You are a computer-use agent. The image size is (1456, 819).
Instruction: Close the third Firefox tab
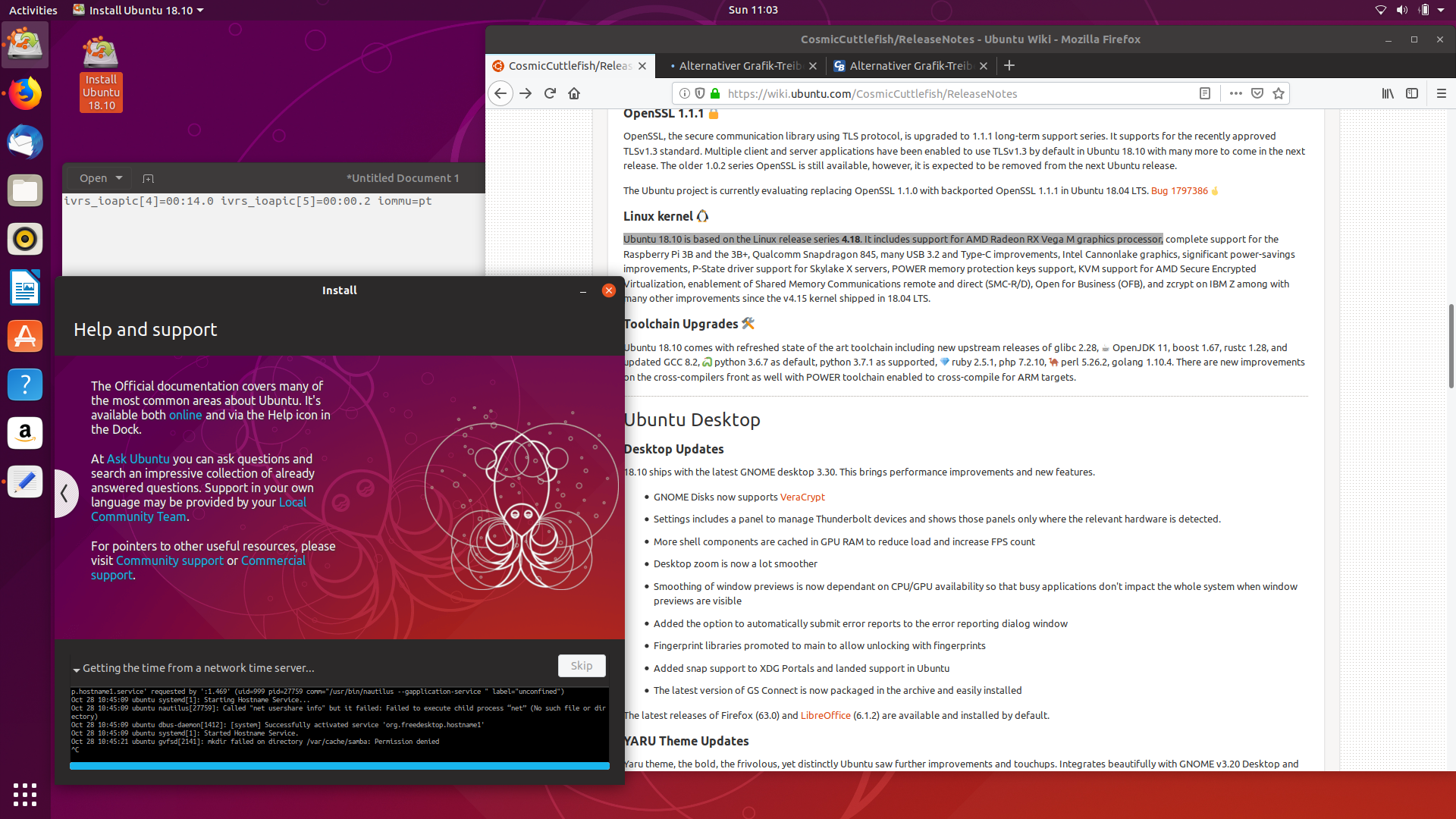984,66
